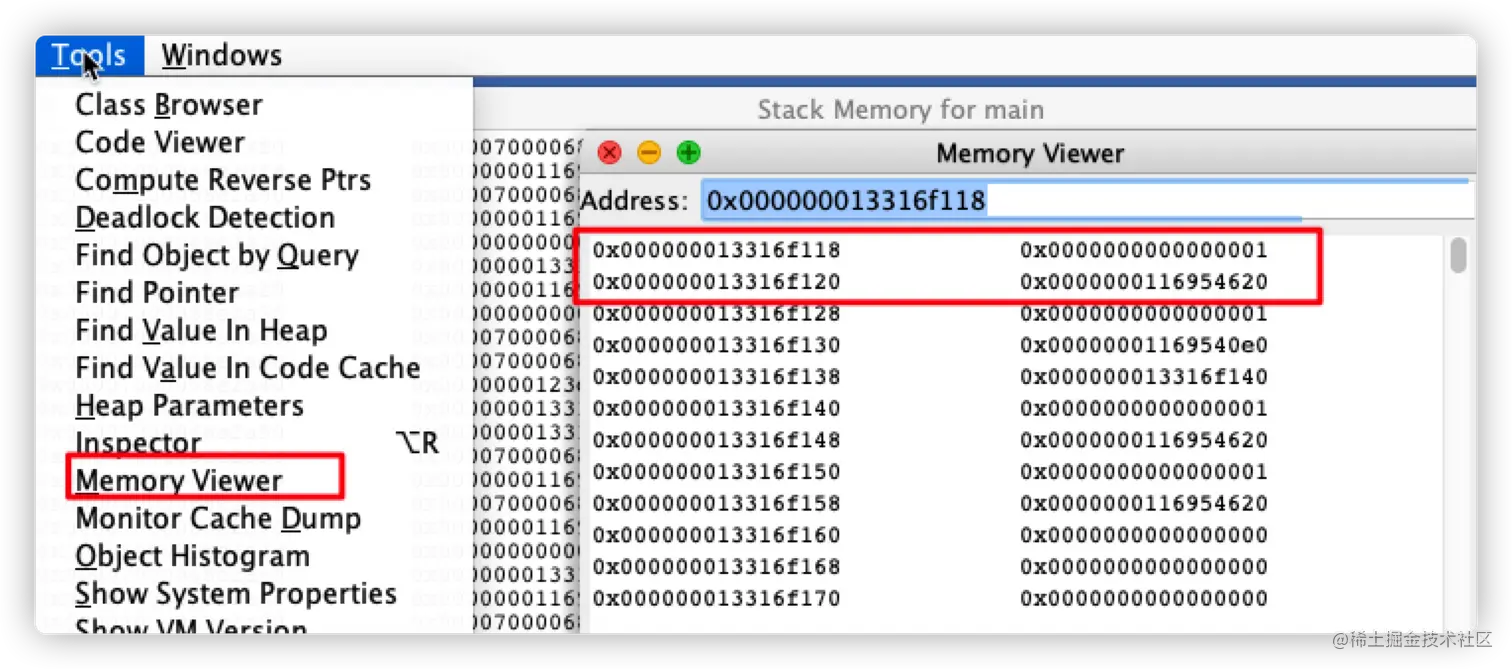Screen dimensions: 1512x669
Task: Maximize Memory Viewer with green button
Action: tap(689, 153)
